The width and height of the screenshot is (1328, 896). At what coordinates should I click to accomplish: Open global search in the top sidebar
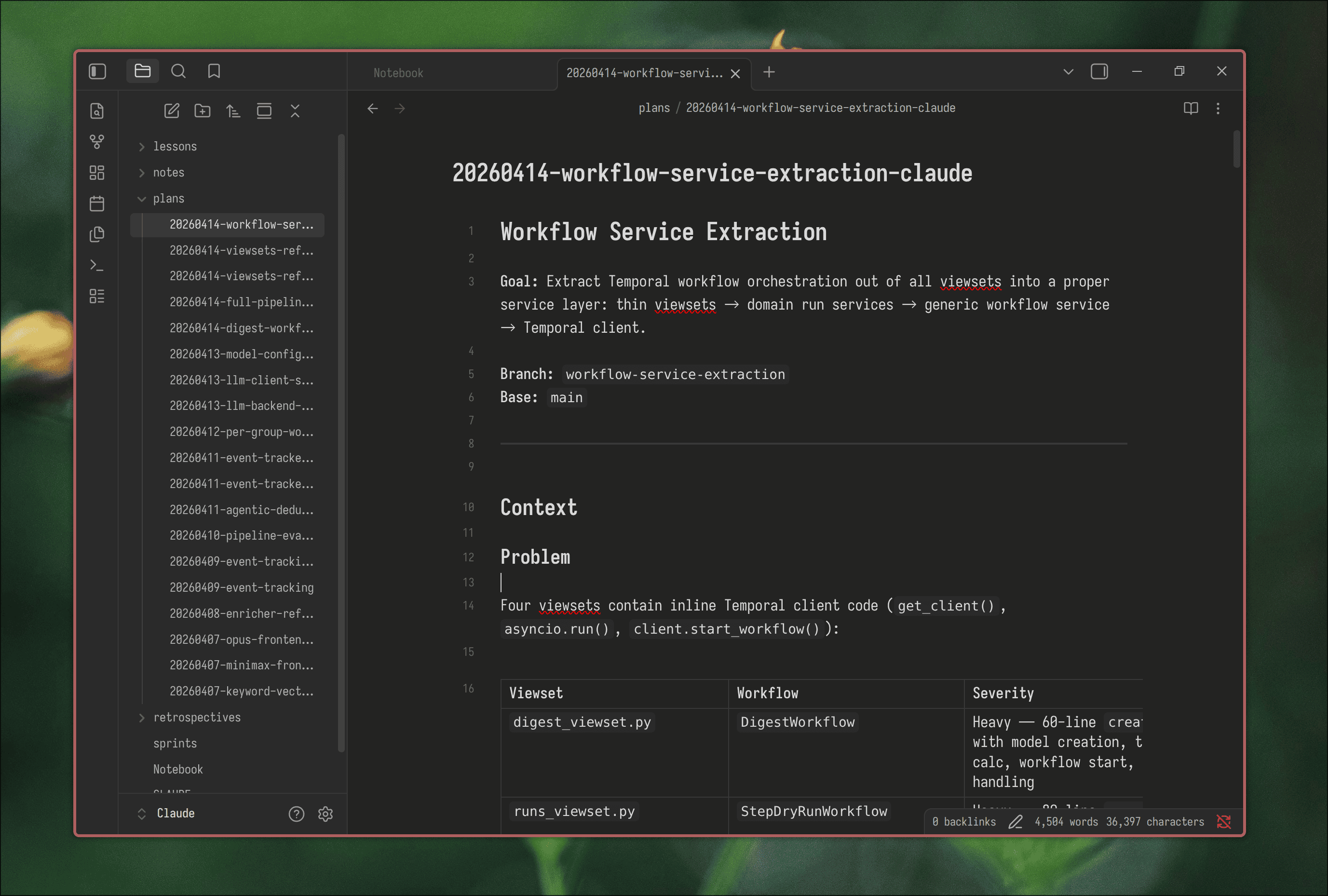178,71
